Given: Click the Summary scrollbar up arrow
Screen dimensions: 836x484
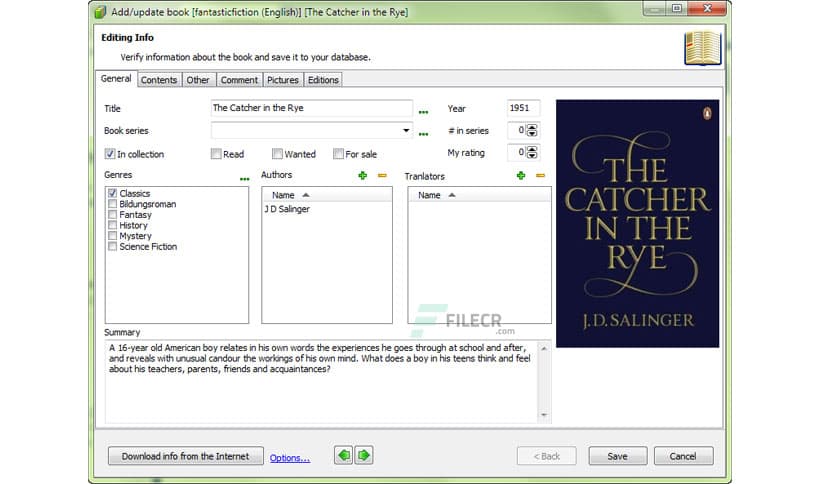Looking at the screenshot, I should pos(544,348).
